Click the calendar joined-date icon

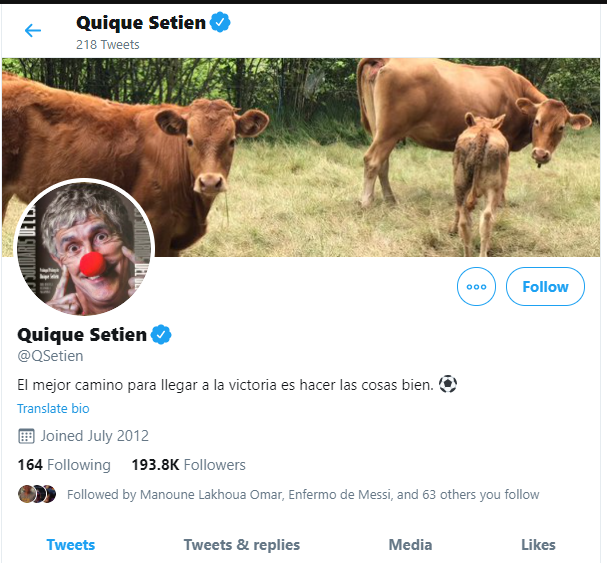pos(27,436)
